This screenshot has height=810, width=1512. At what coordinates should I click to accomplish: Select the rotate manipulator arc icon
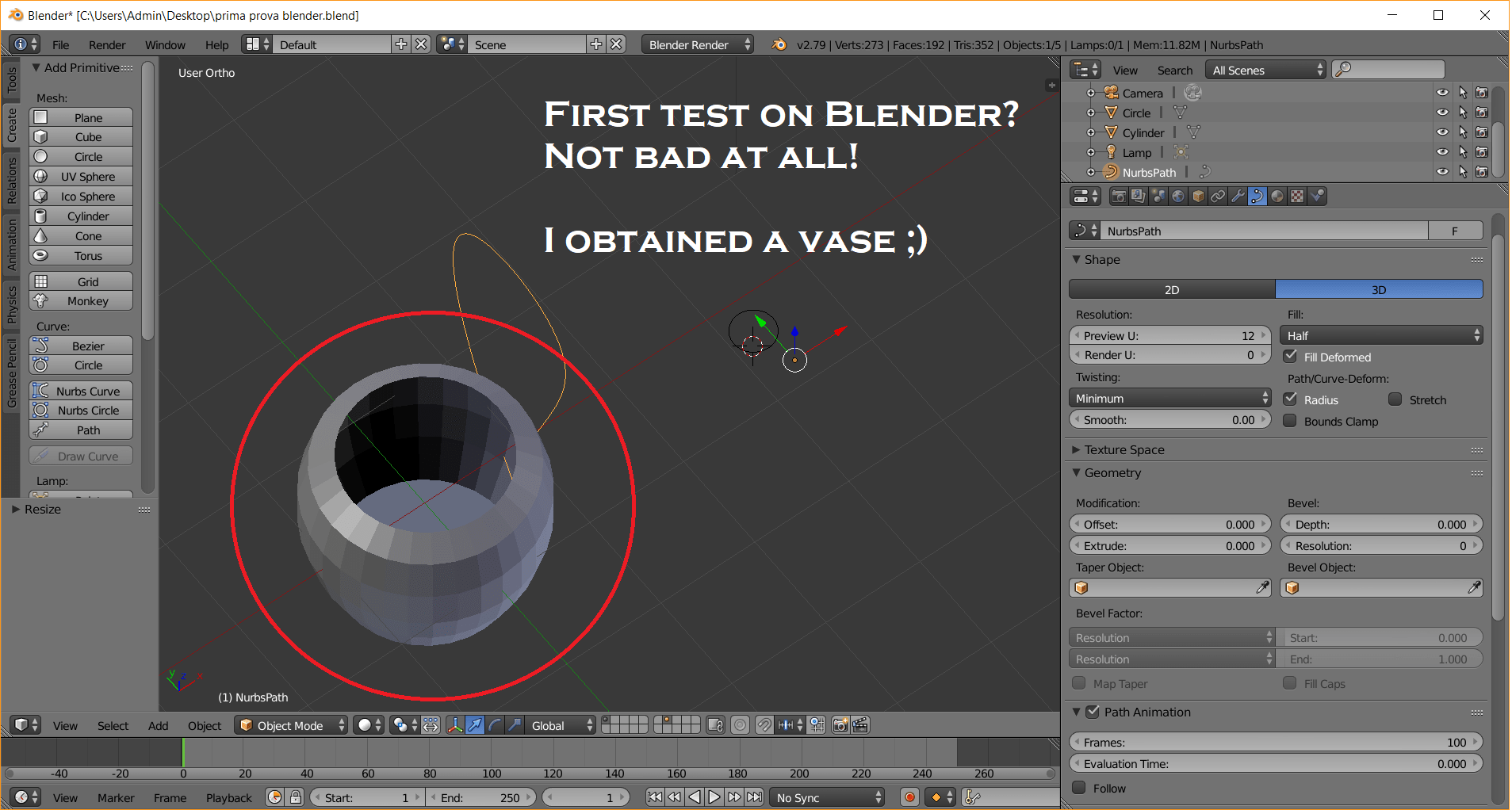click(495, 725)
